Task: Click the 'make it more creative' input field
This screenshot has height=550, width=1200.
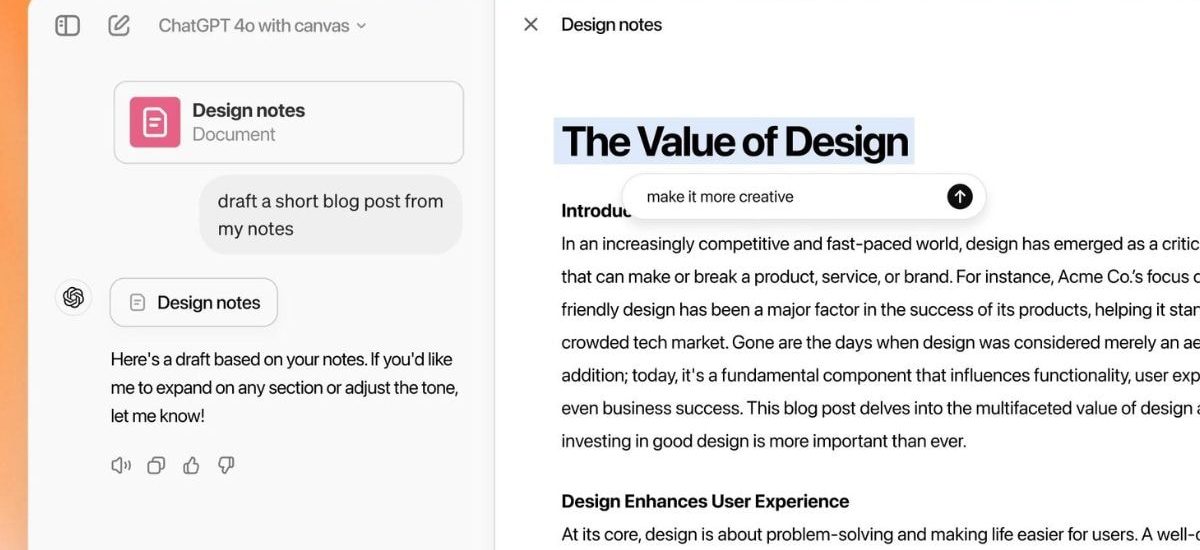Action: (780, 197)
